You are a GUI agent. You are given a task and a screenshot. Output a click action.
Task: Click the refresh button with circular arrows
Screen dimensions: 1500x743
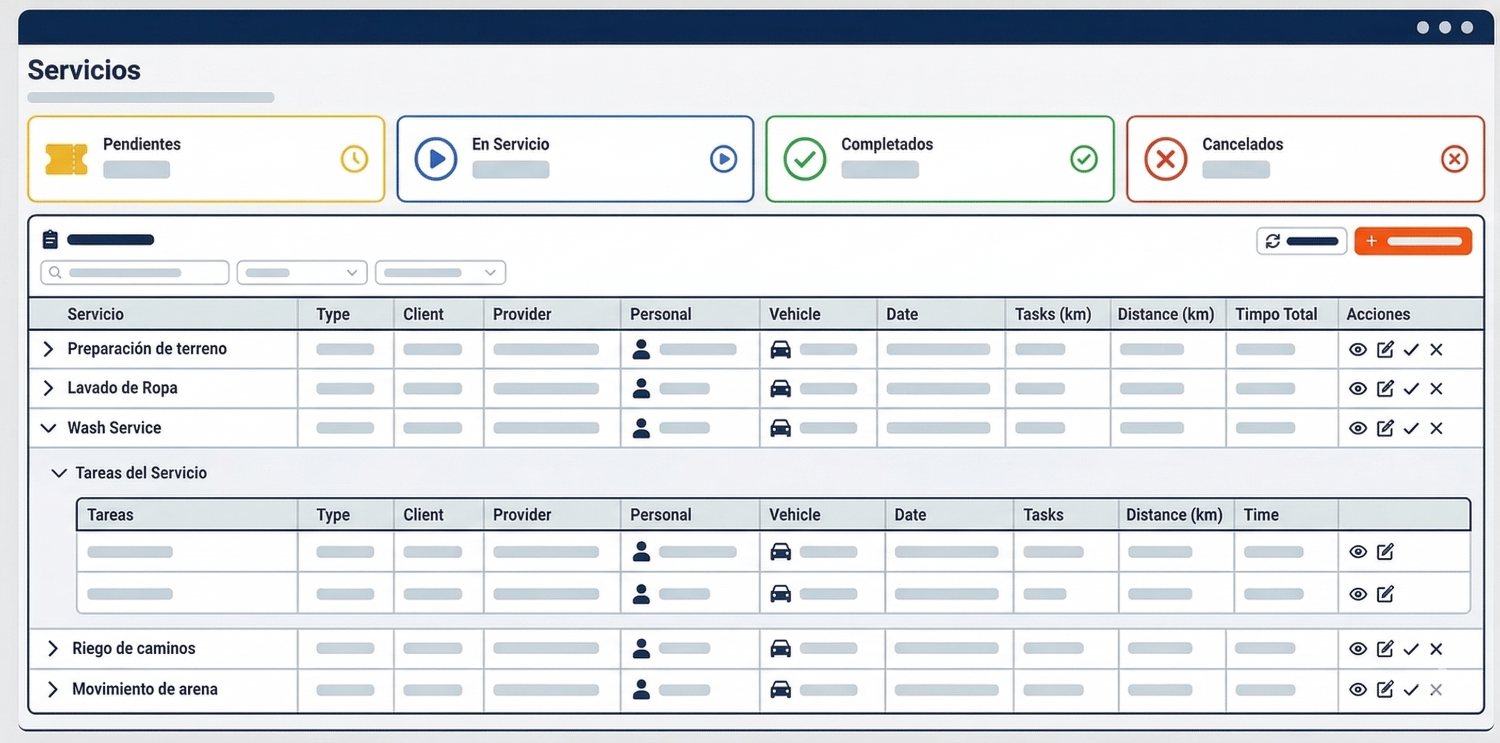click(x=1302, y=241)
